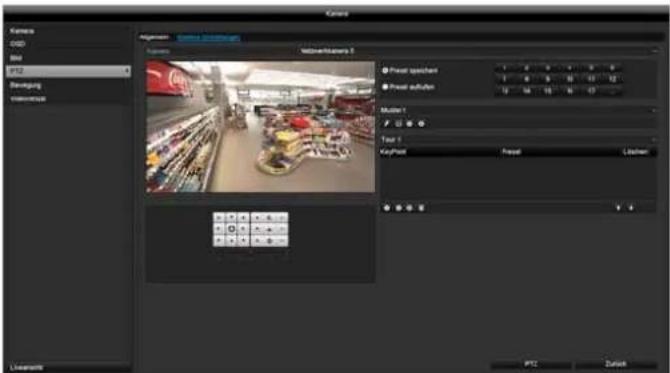Move camera diagonally down-left on PTZ pad
The width and height of the screenshot is (670, 373).
coord(219,241)
